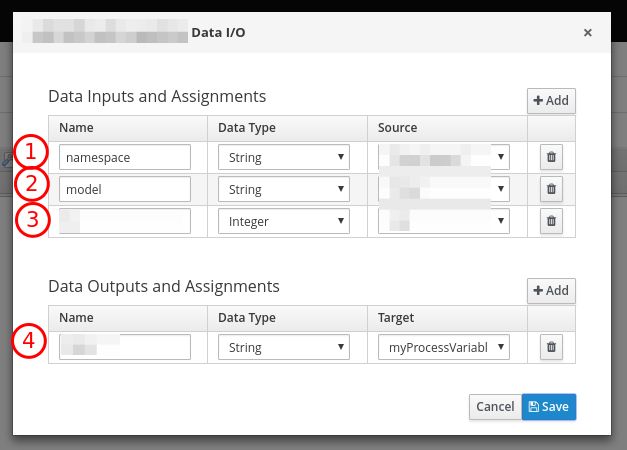Open the myProcessVariable Target dropdown
This screenshot has width=627, height=450.
click(x=444, y=347)
